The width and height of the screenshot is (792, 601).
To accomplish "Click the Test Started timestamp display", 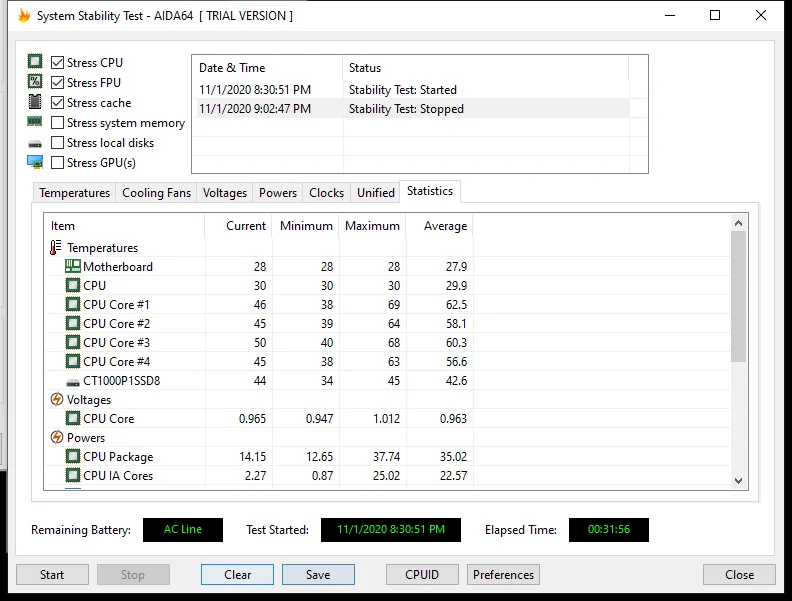I will pos(391,529).
